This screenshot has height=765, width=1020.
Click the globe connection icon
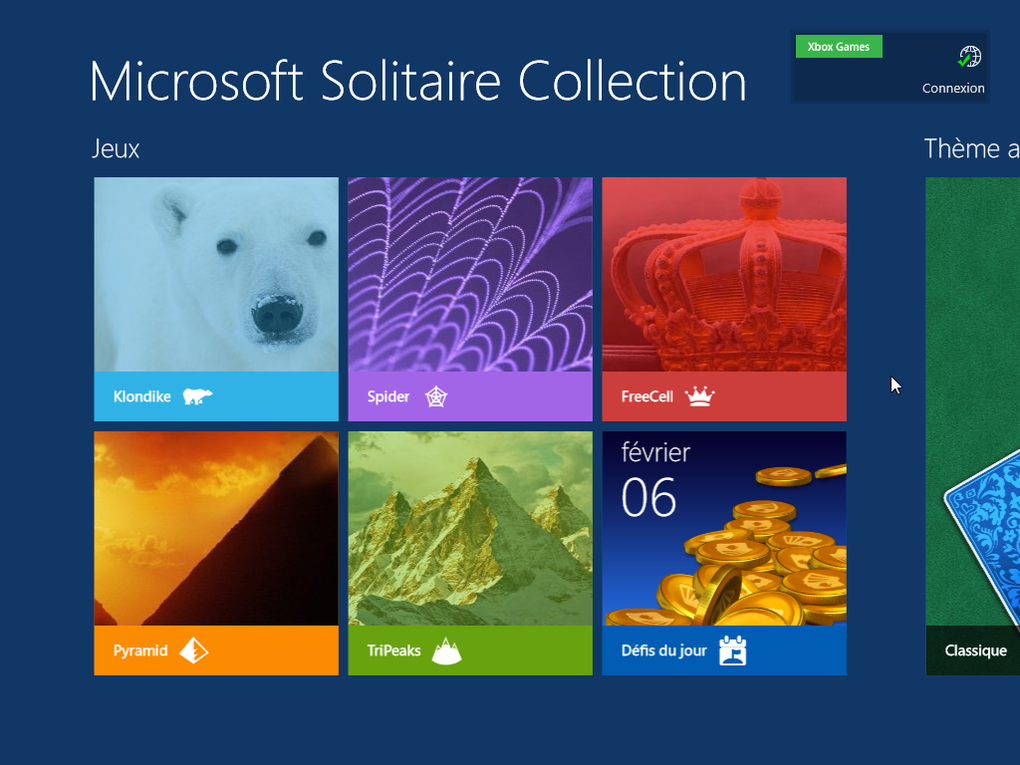tap(969, 57)
